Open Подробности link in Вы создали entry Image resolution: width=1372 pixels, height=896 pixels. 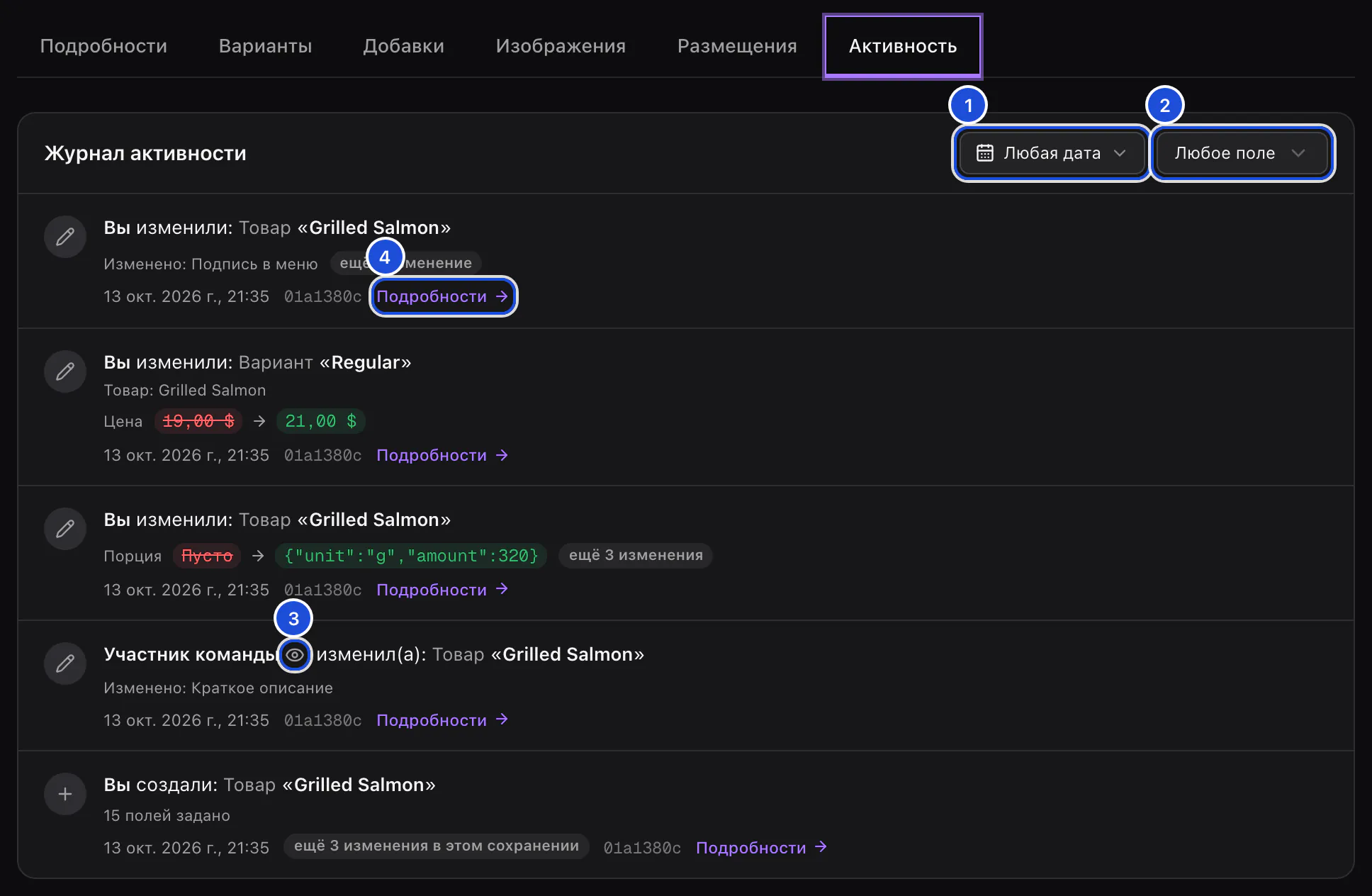point(762,848)
